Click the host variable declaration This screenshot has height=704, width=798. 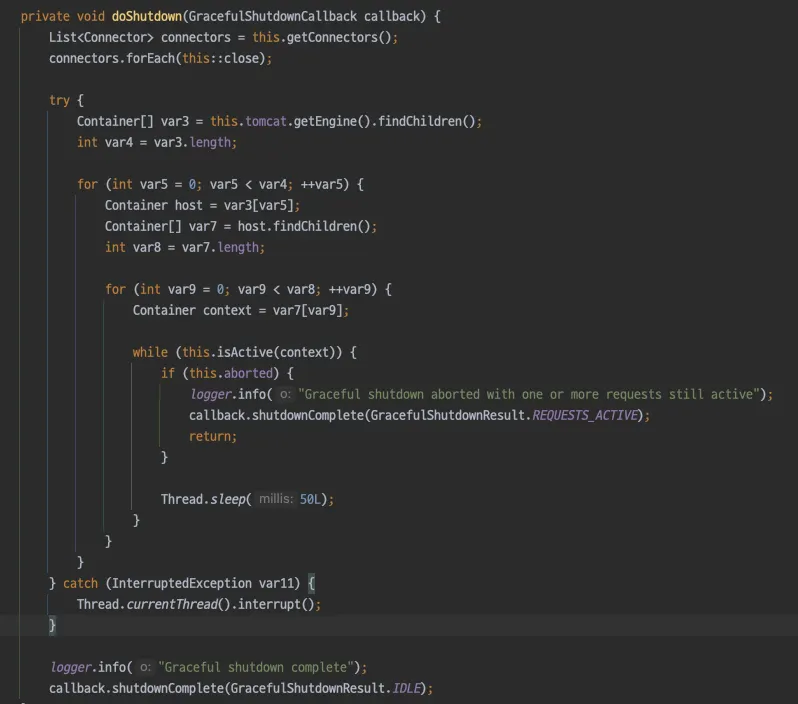[x=189, y=206]
